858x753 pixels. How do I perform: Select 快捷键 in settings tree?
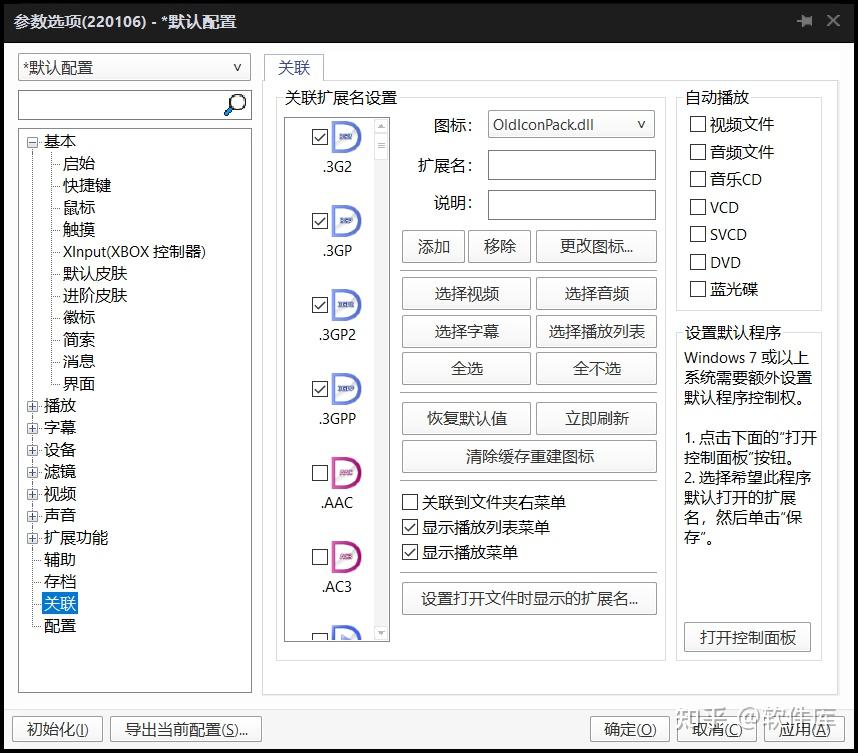tap(87, 186)
